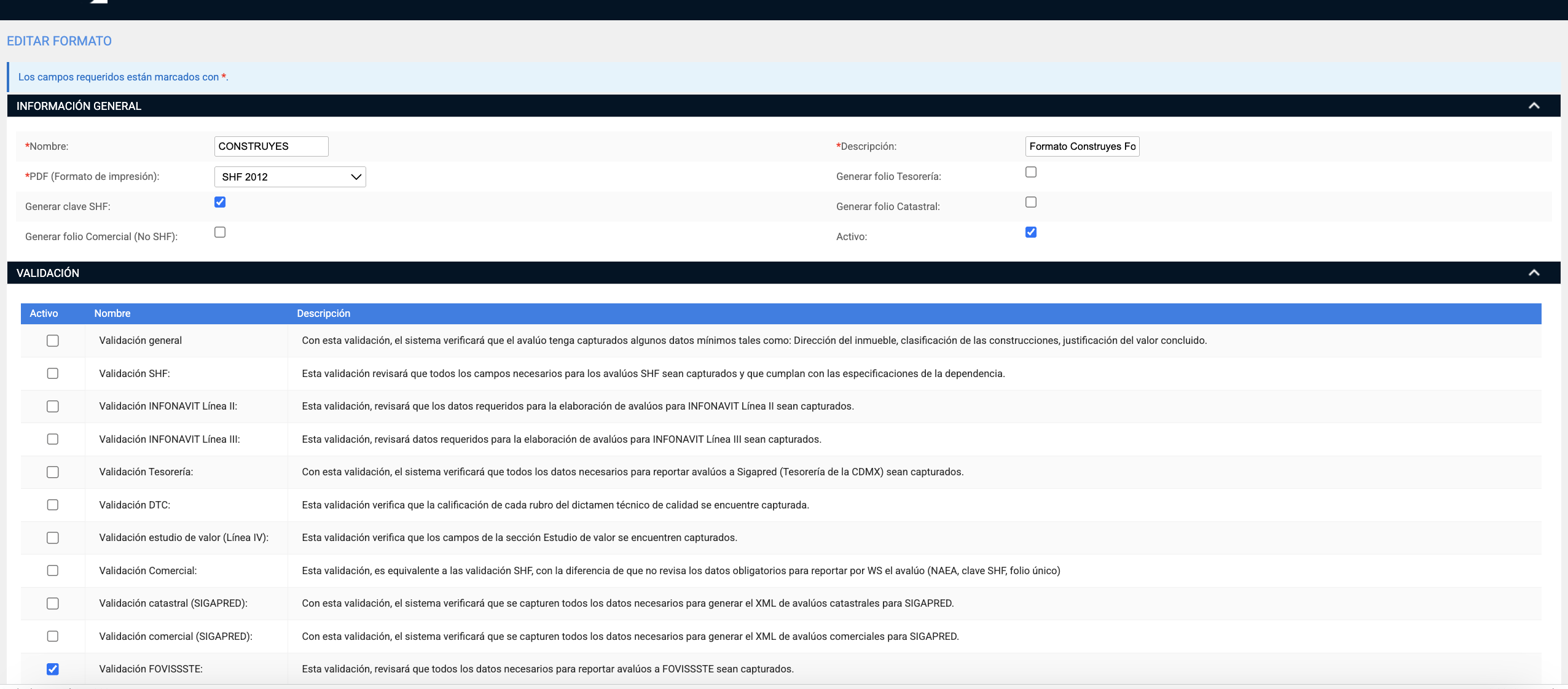Enable Validación general checkbox
The image size is (1568, 689).
[53, 341]
